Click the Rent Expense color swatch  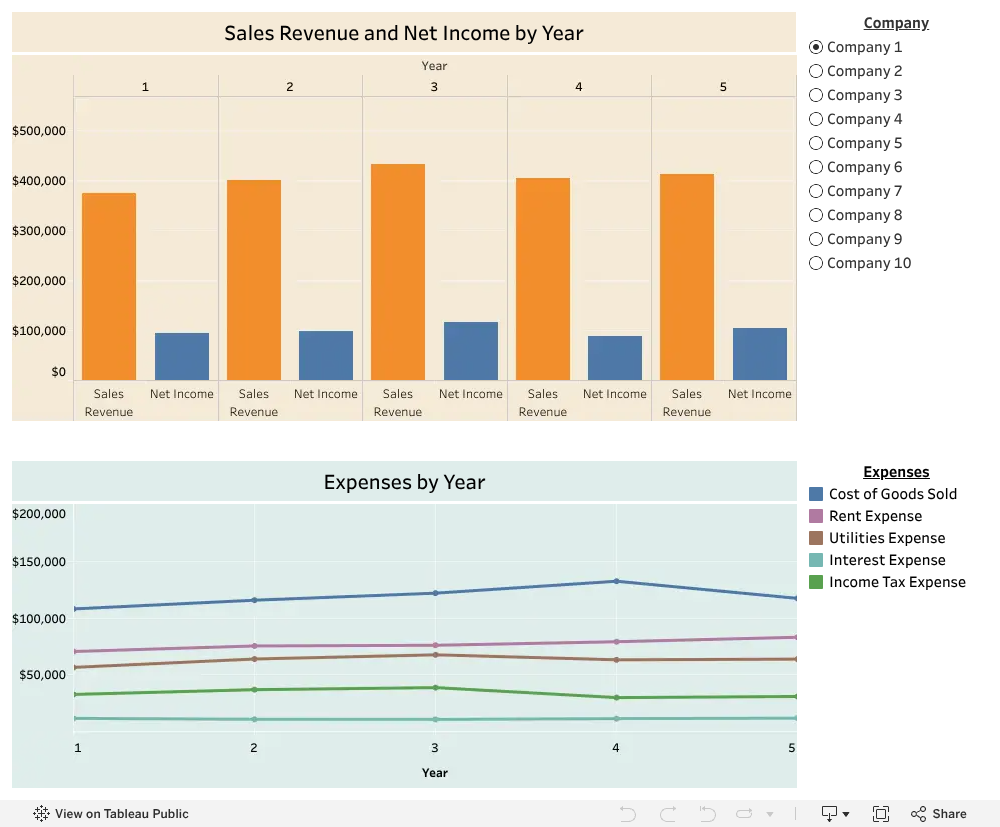816,516
